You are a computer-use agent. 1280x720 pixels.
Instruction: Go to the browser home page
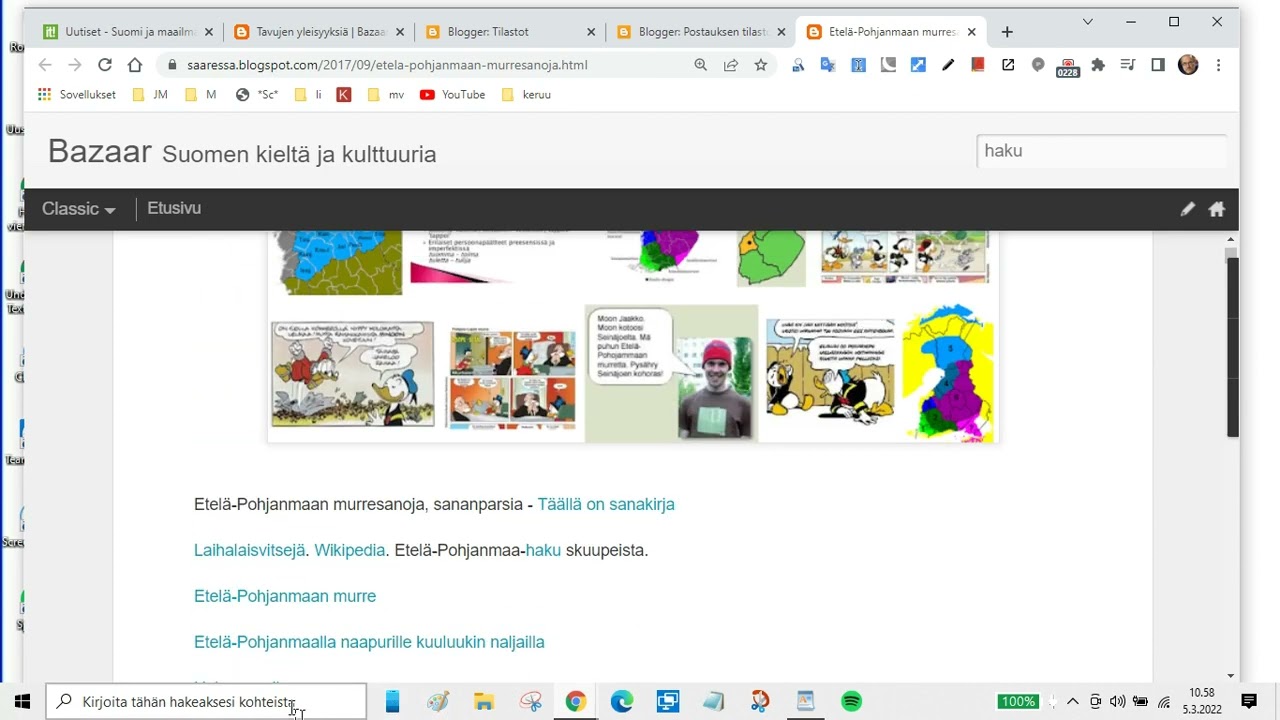135,65
